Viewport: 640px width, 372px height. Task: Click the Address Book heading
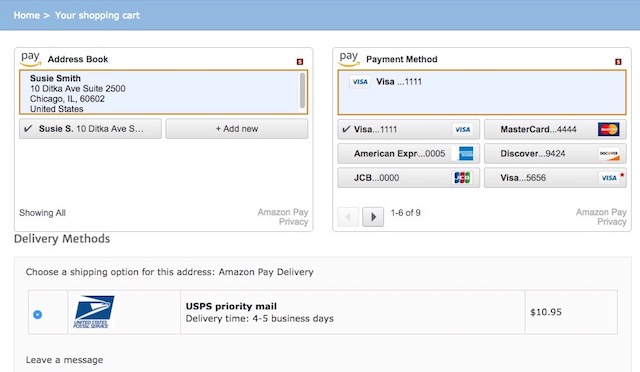click(x=78, y=59)
